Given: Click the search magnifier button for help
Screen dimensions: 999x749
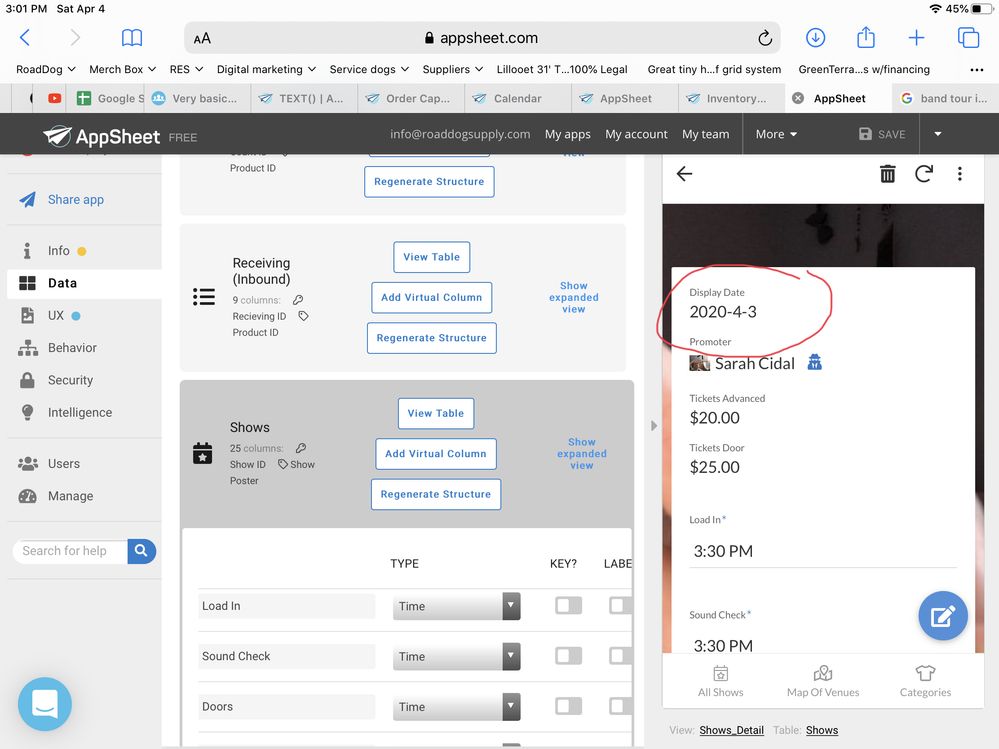Looking at the screenshot, I should coord(141,551).
